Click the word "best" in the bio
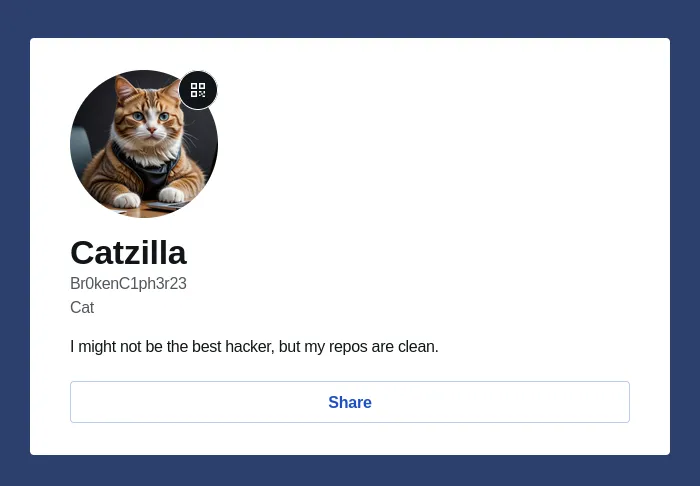Viewport: 700px width, 486px height. (x=201, y=347)
